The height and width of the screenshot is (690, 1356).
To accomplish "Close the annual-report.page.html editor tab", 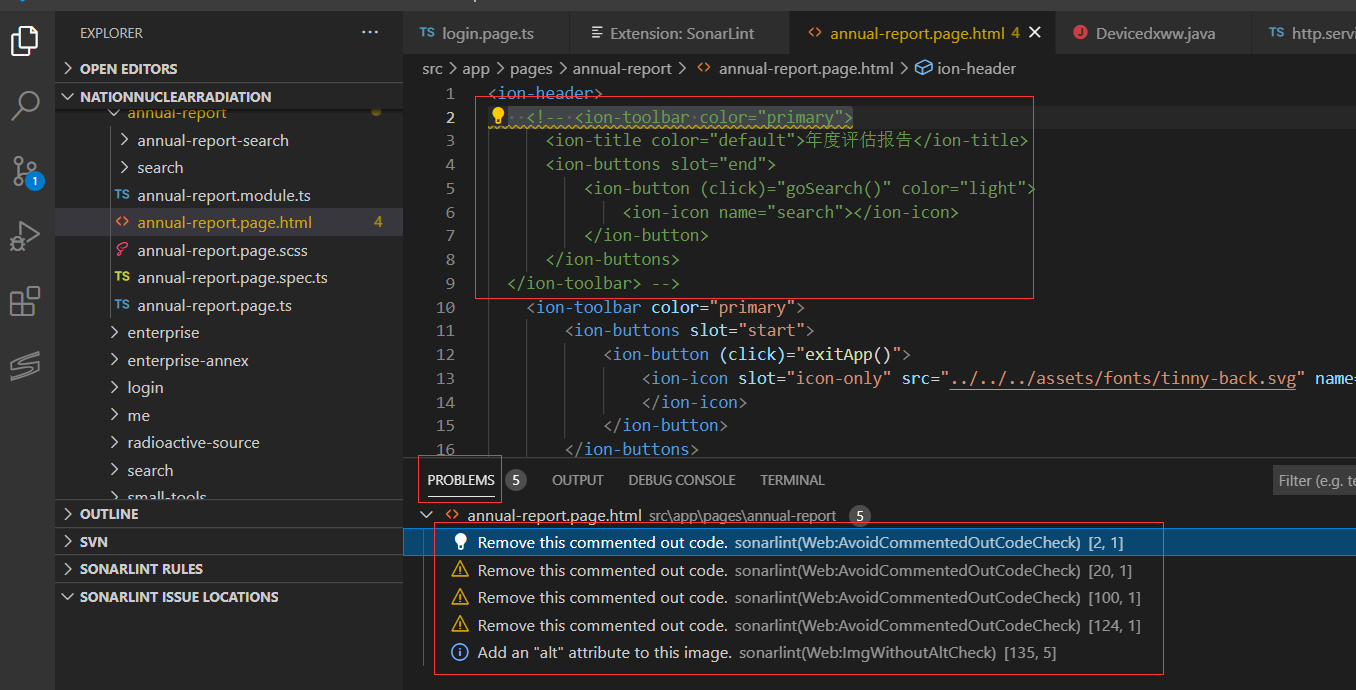I will tap(1035, 33).
